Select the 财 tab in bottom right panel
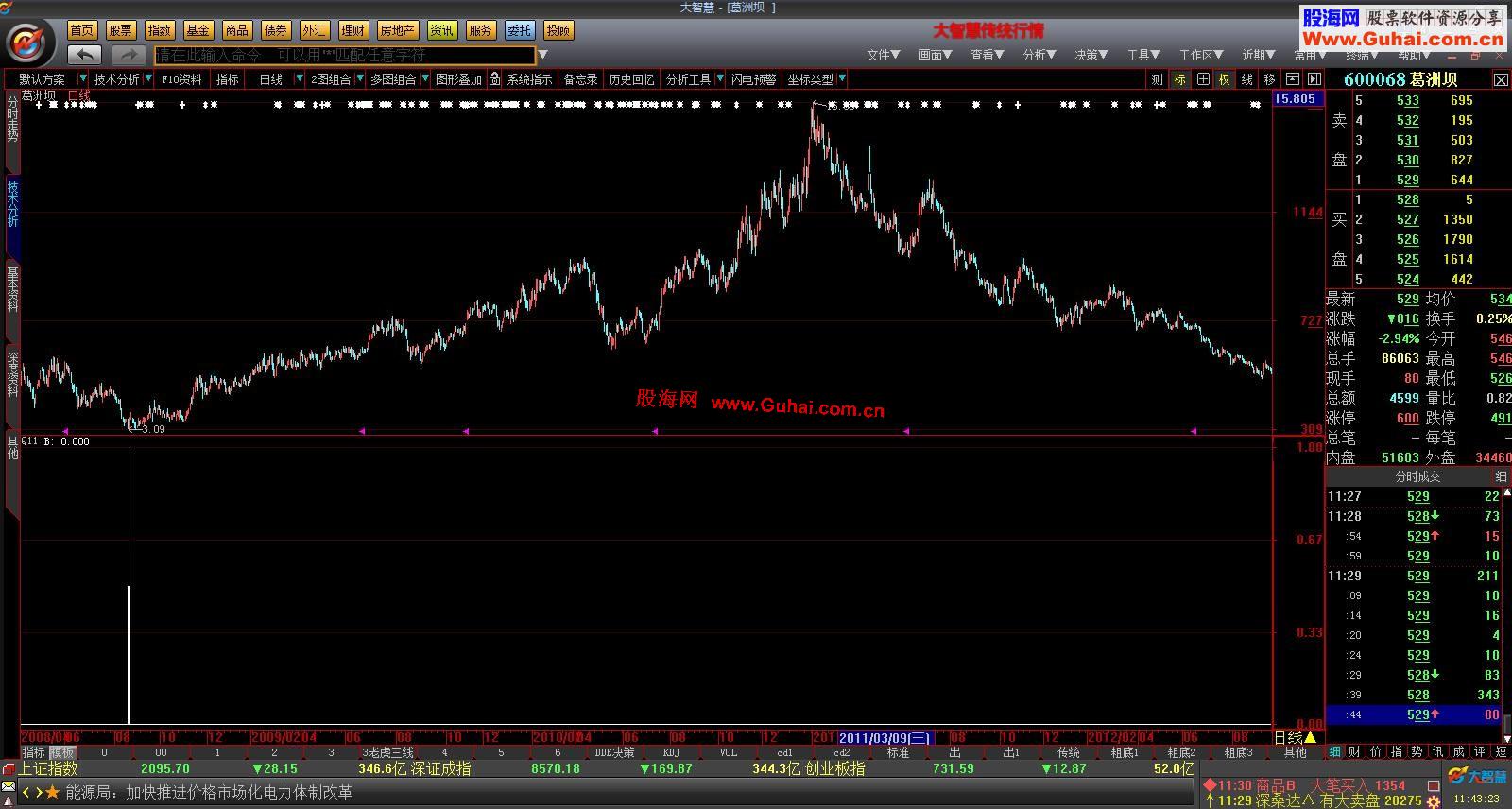This screenshot has height=809, width=1512. coord(1355,751)
